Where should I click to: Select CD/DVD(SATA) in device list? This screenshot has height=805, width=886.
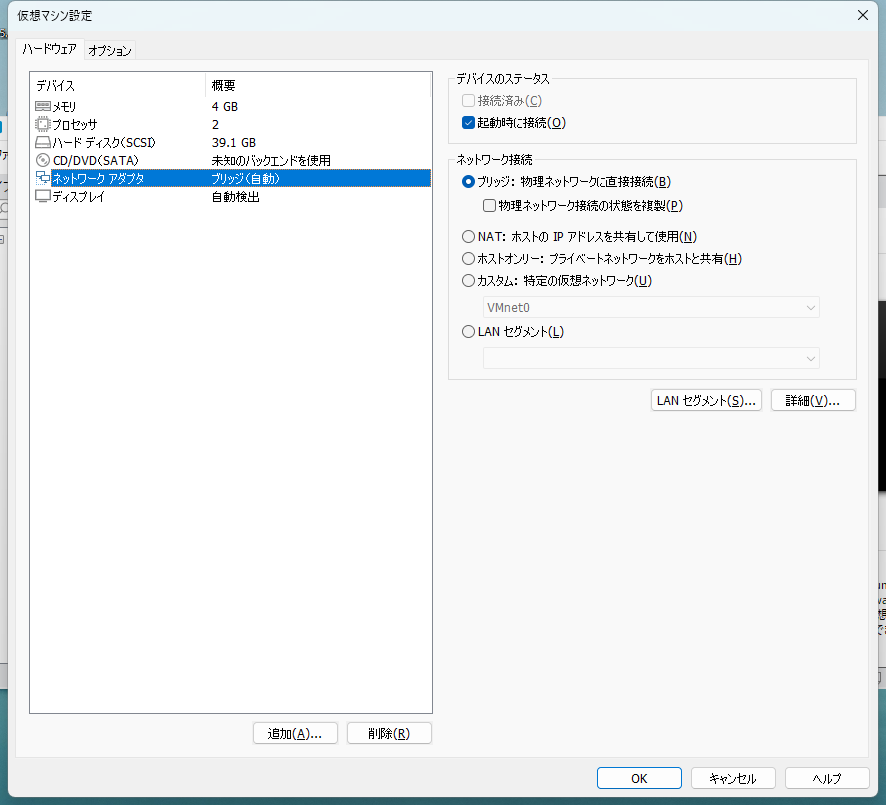pyautogui.click(x=232, y=160)
